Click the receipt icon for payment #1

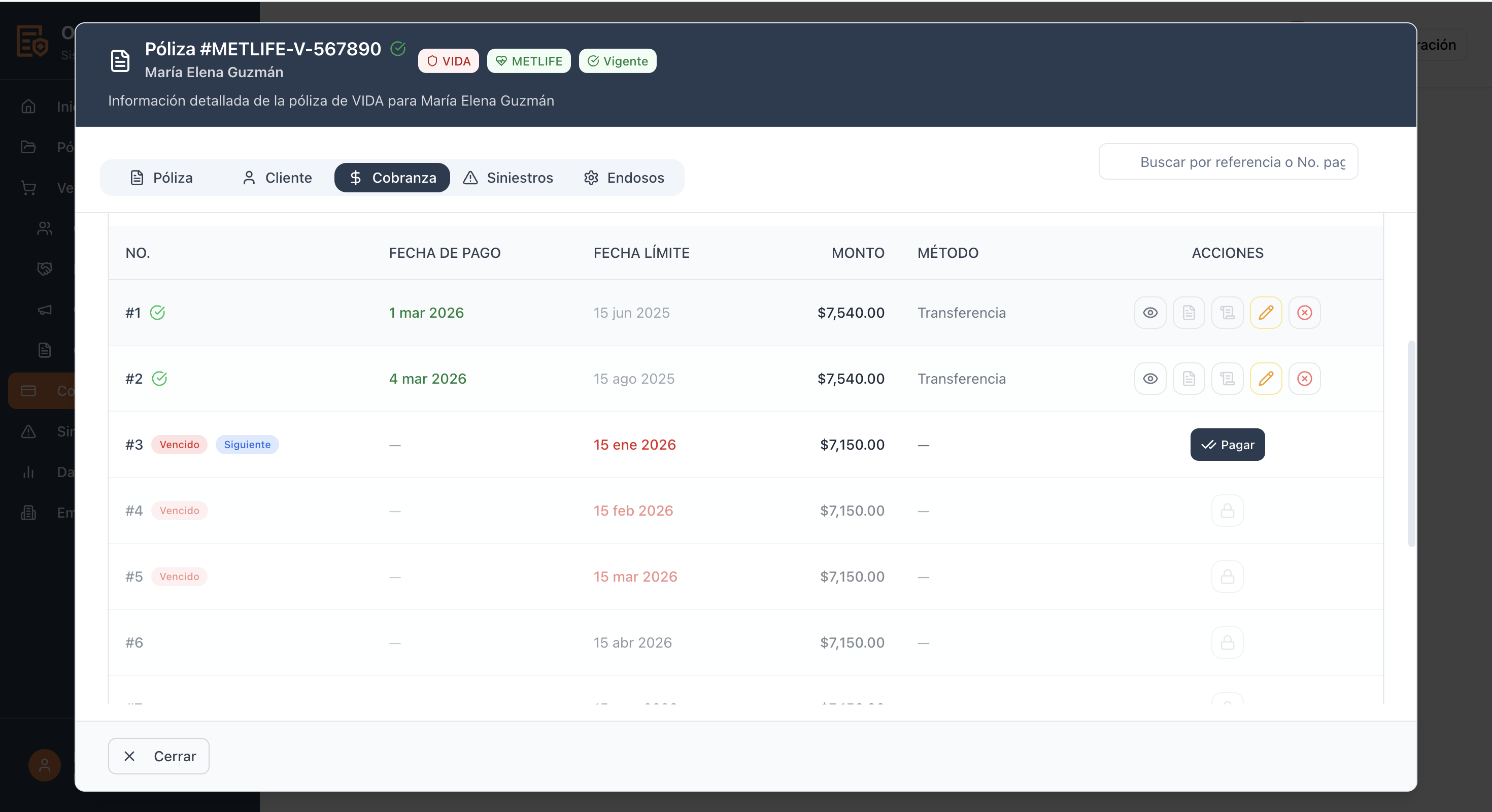coord(1227,313)
